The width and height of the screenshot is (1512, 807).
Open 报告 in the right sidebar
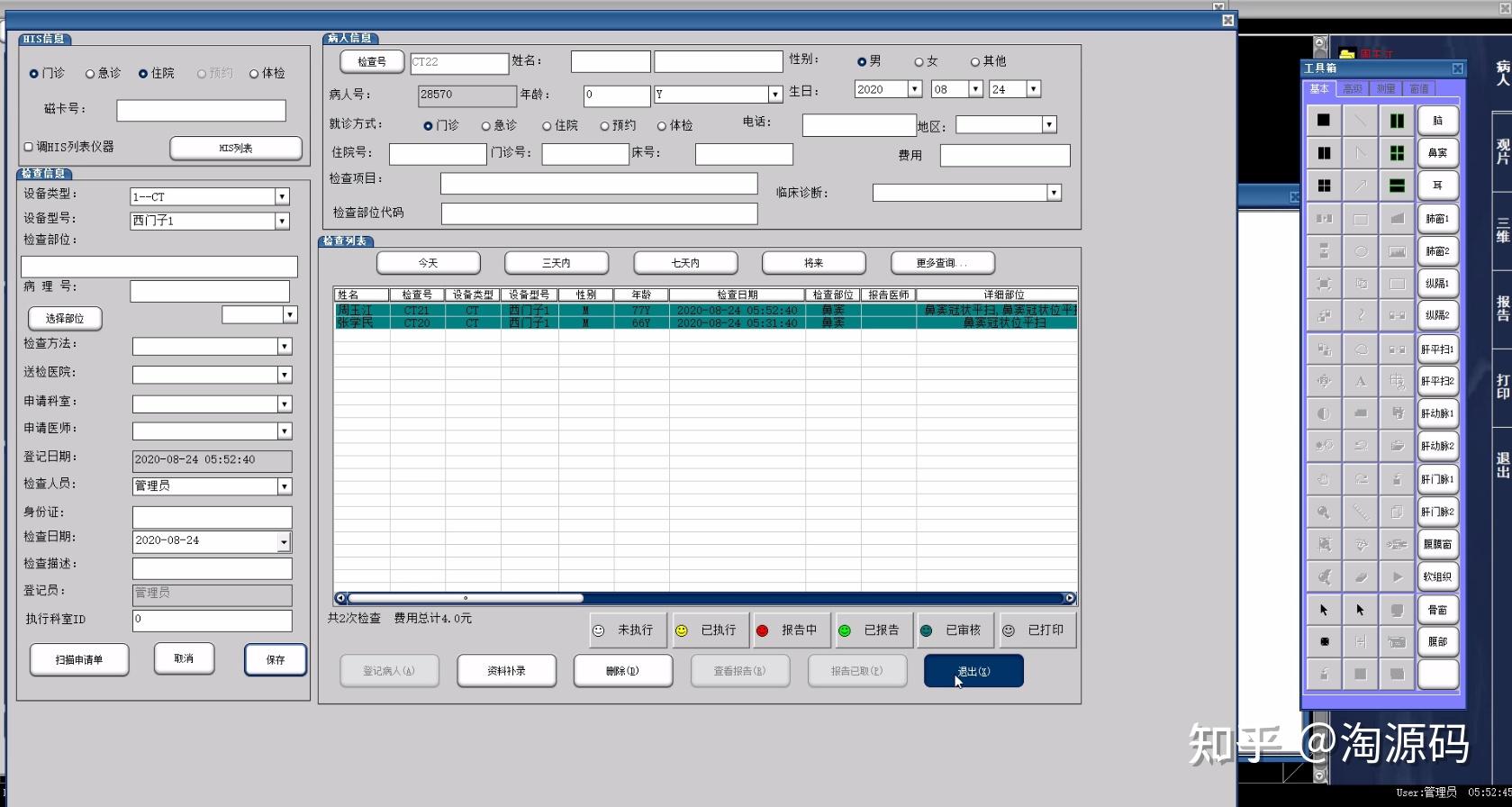pyautogui.click(x=1502, y=309)
